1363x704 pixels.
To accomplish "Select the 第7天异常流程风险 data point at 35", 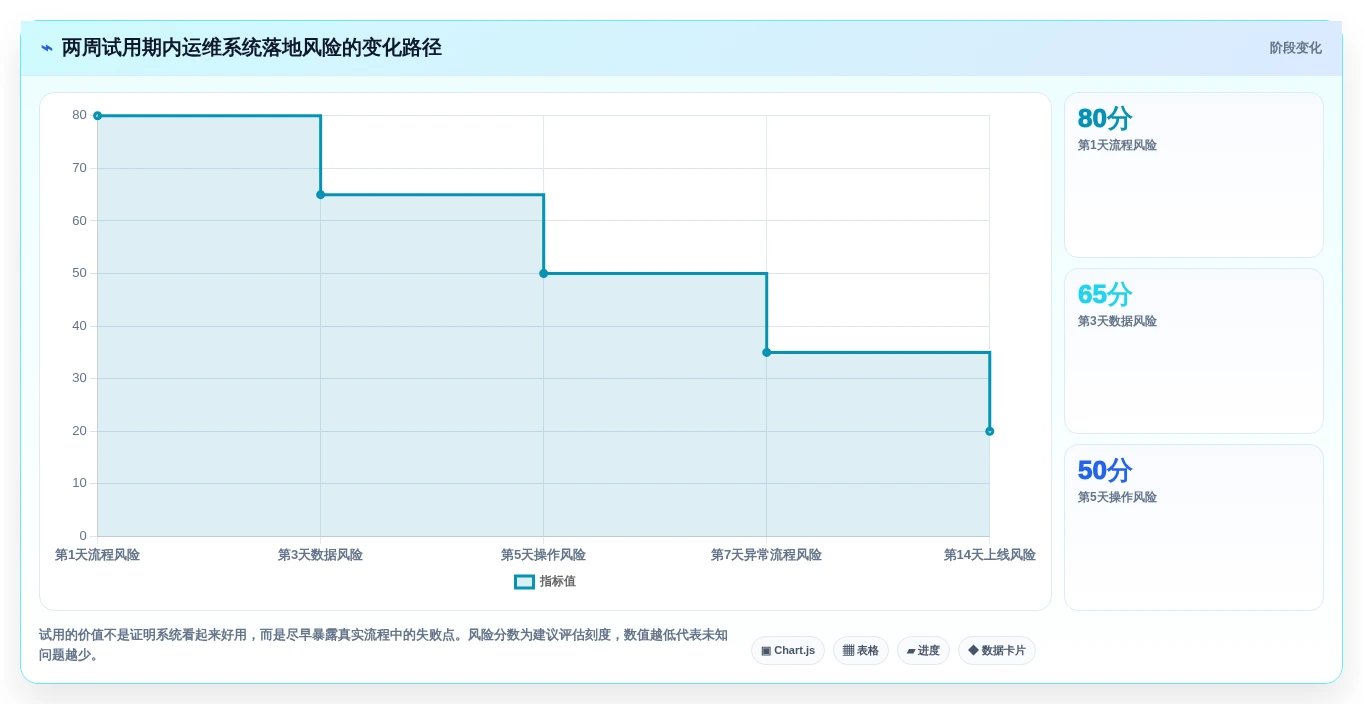I will click(x=767, y=352).
